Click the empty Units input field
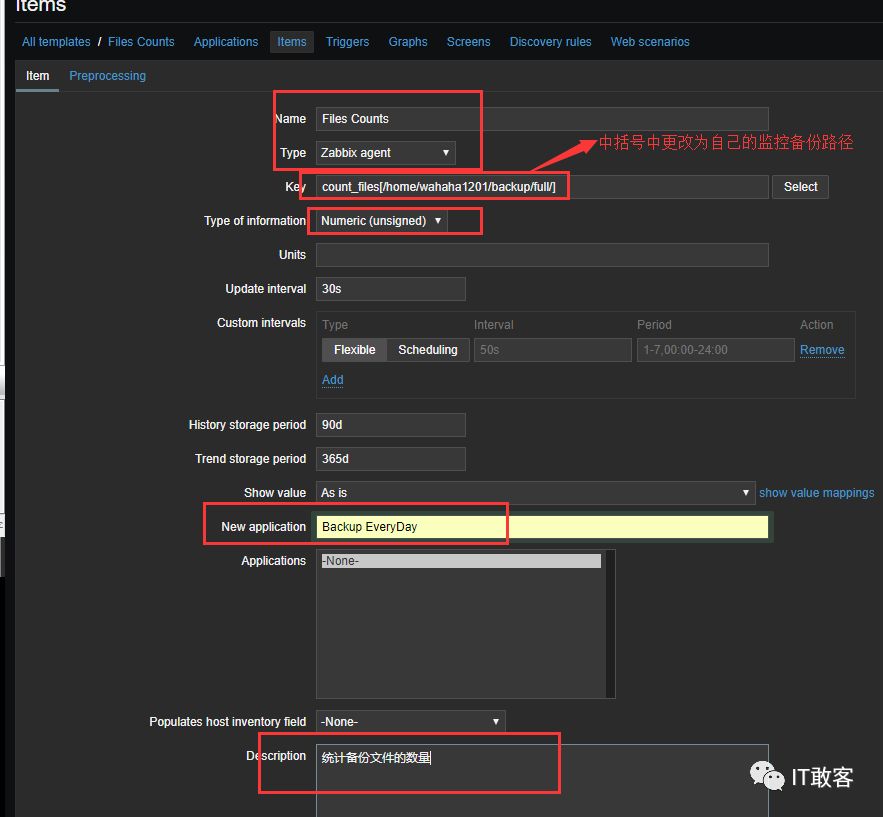This screenshot has width=883, height=817. pyautogui.click(x=542, y=255)
